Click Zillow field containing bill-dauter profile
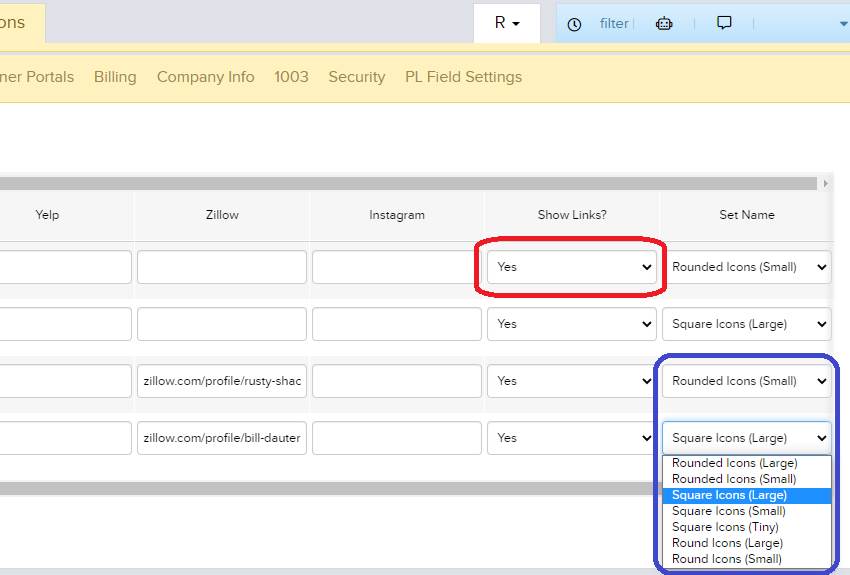850x575 pixels. point(222,438)
